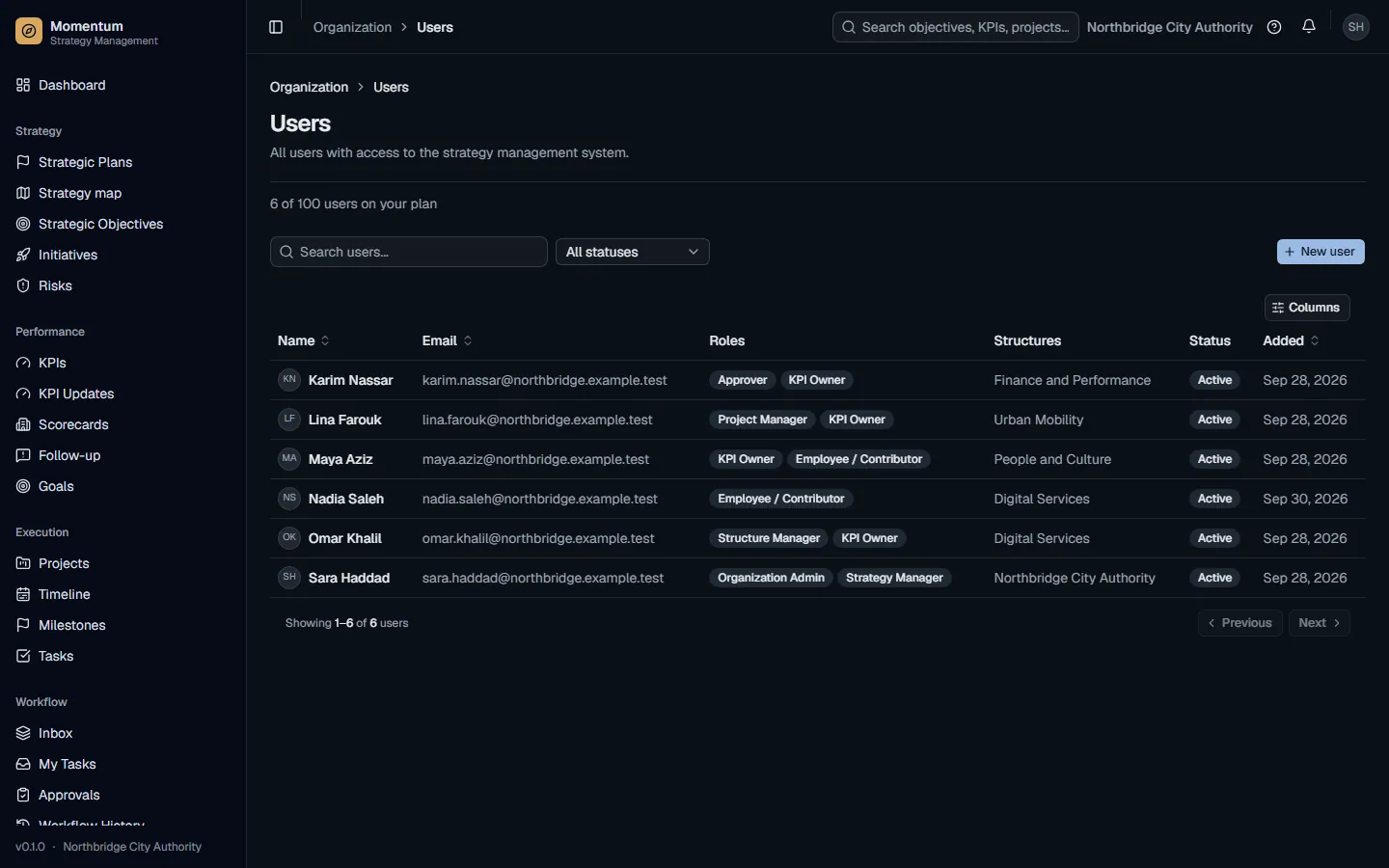Open the All statuses dropdown
This screenshot has width=1389, height=868.
coord(633,252)
